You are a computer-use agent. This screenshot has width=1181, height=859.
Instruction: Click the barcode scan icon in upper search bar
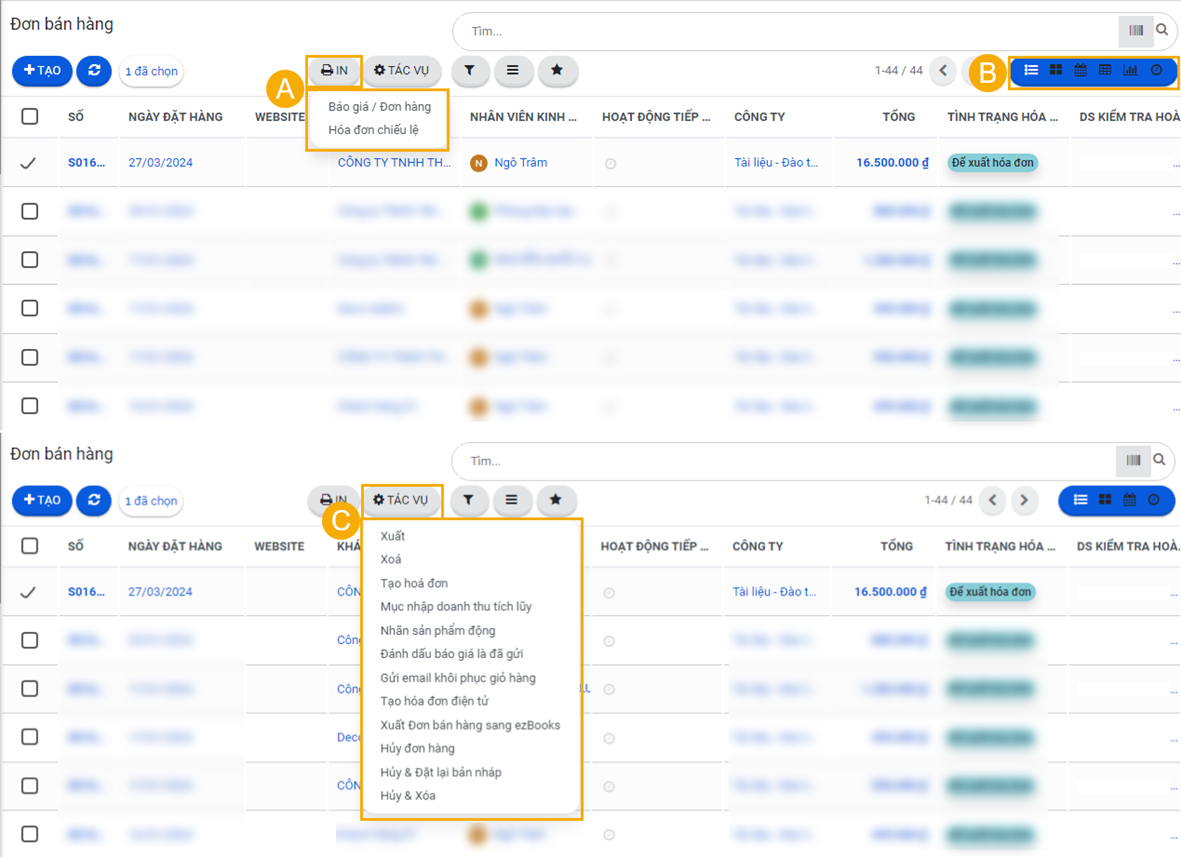coord(1136,30)
